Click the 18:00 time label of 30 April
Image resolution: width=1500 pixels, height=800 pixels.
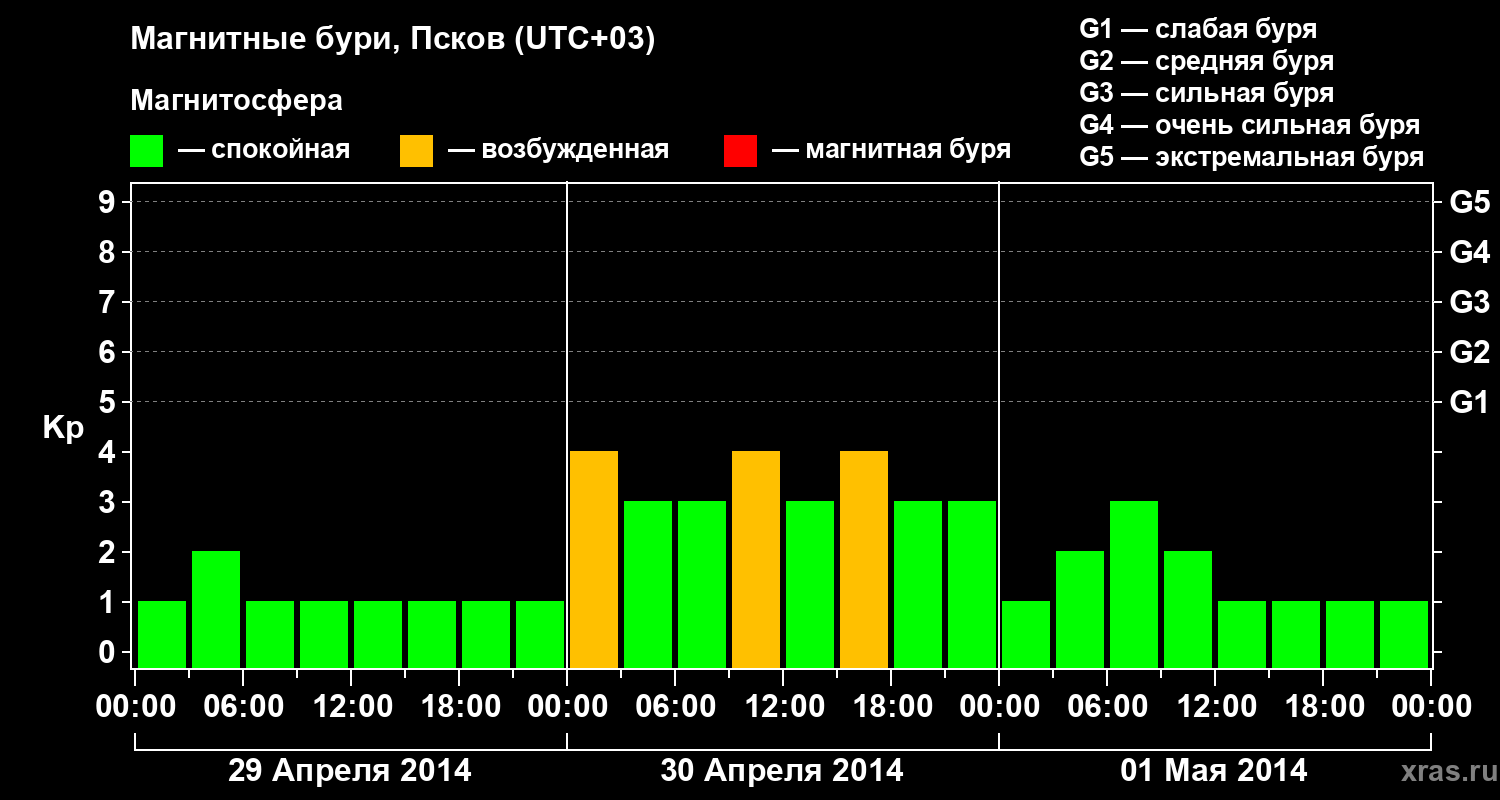[891, 706]
